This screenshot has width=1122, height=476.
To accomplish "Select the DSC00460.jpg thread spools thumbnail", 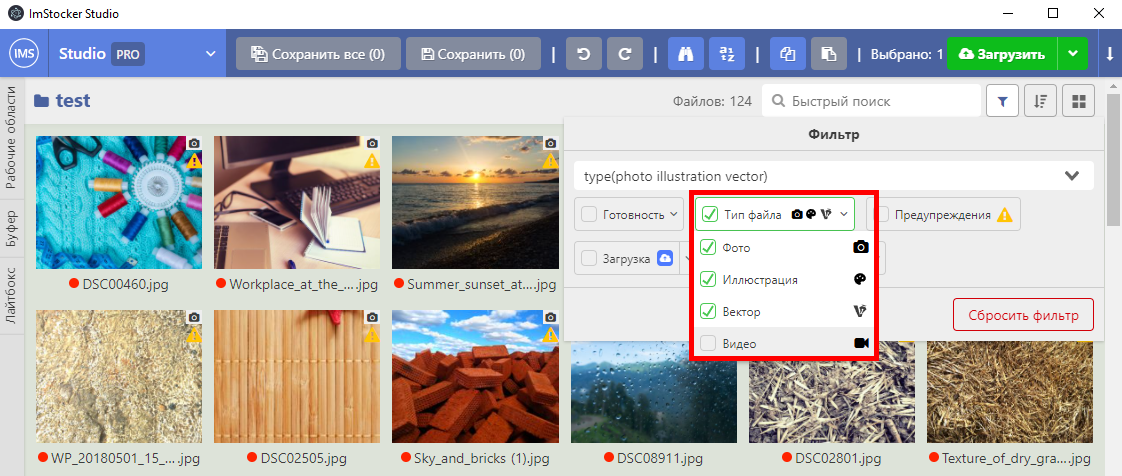I will coord(119,203).
